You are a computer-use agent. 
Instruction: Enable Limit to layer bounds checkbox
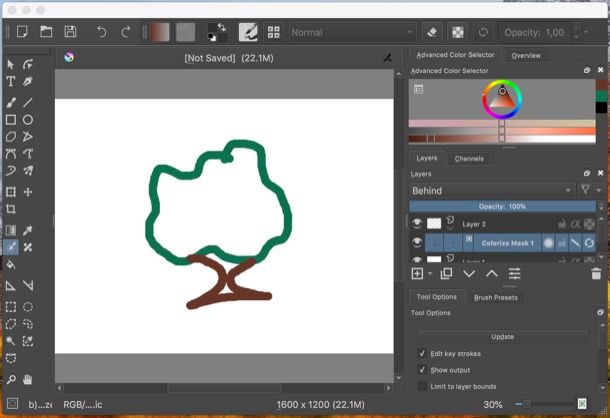click(x=422, y=386)
